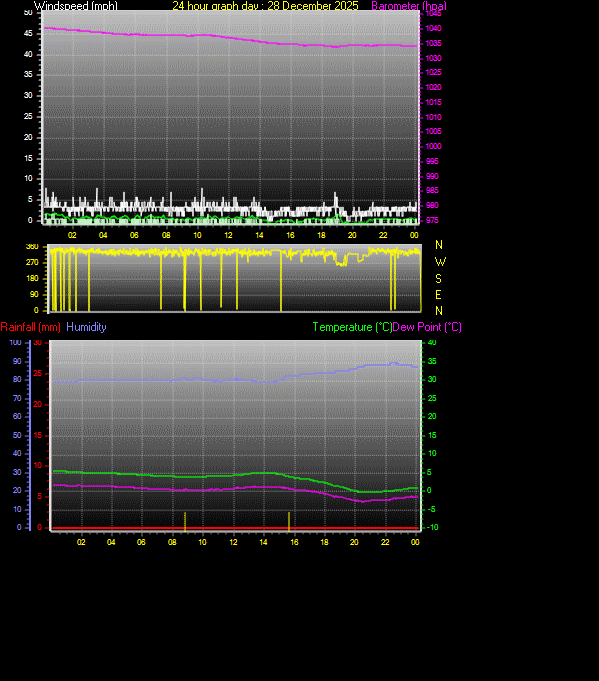This screenshot has width=599, height=681.
Task: Select "15" on the windspeed axis
Action: 28,158
